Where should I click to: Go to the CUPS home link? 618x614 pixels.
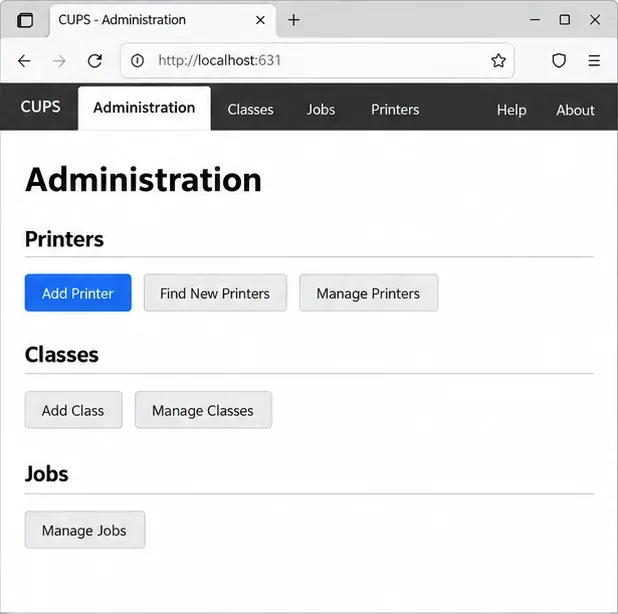(x=40, y=107)
